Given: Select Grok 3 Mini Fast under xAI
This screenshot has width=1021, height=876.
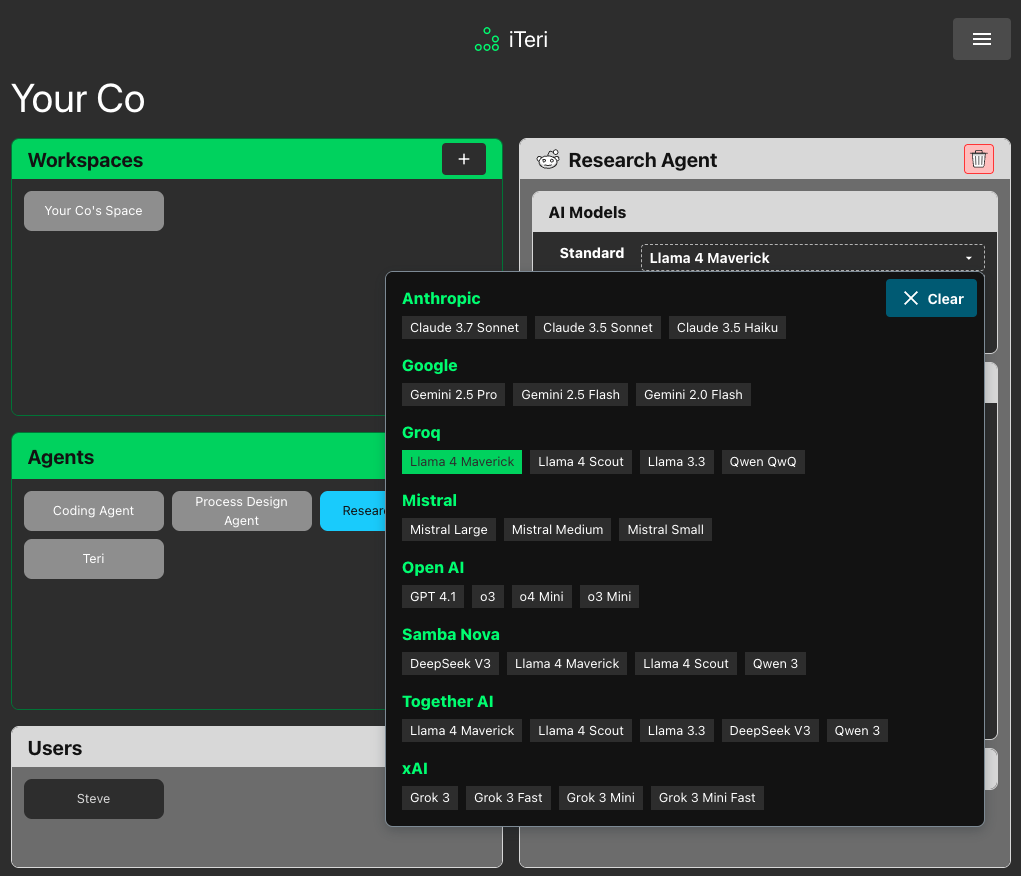Looking at the screenshot, I should tap(707, 797).
